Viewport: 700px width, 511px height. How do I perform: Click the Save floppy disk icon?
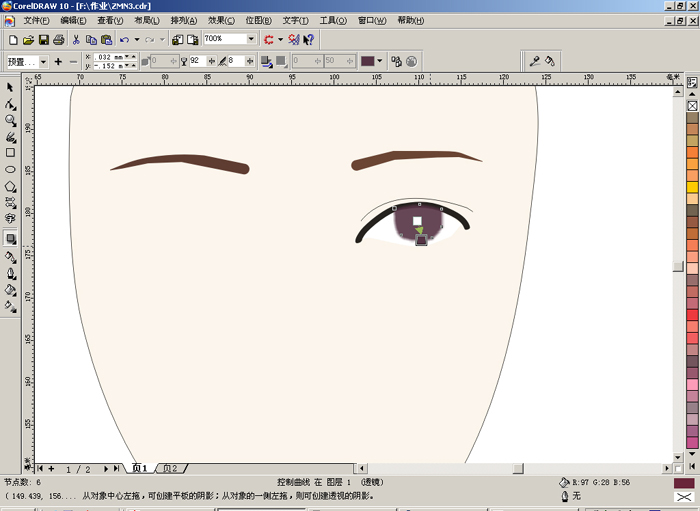44,39
